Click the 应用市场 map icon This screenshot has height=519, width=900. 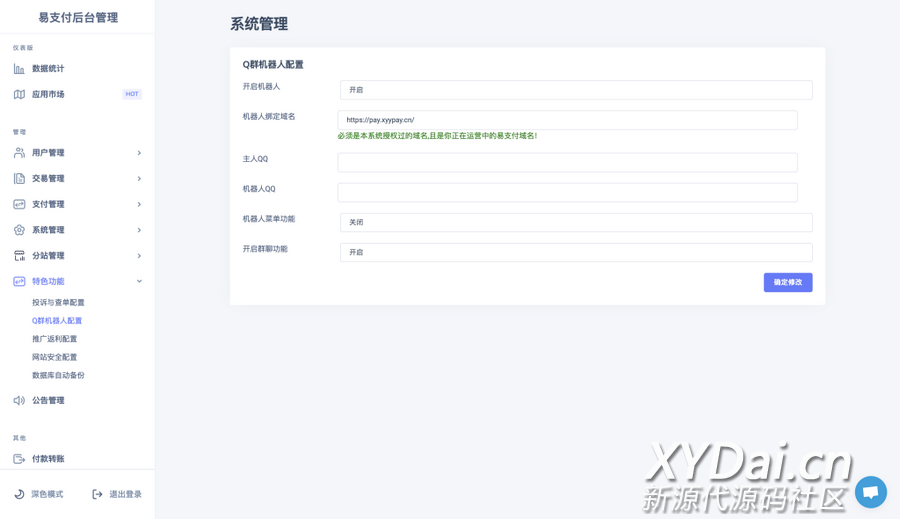pos(19,94)
